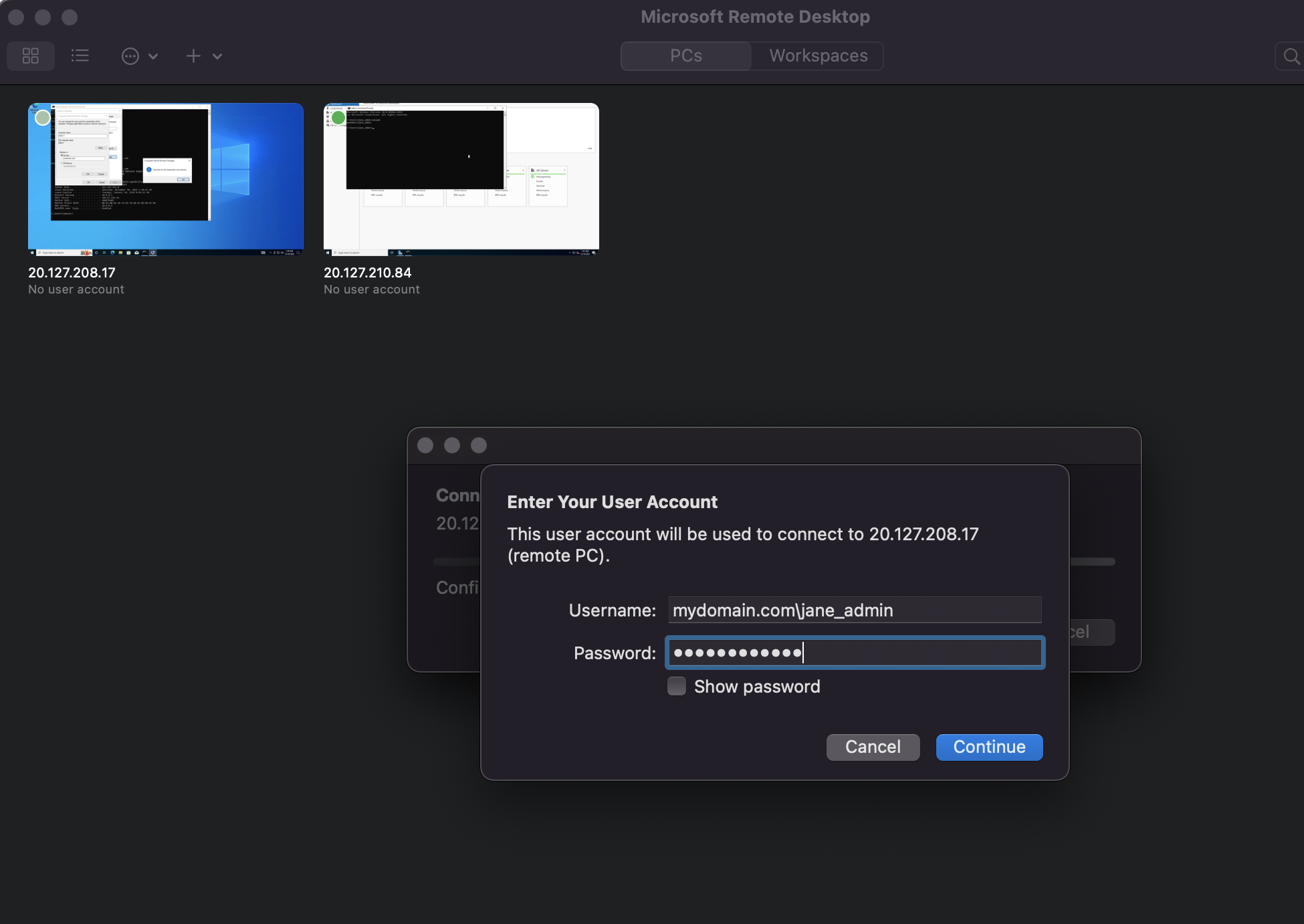Select the 20.127.208.17 PC name label
The width and height of the screenshot is (1304, 924).
[72, 273]
